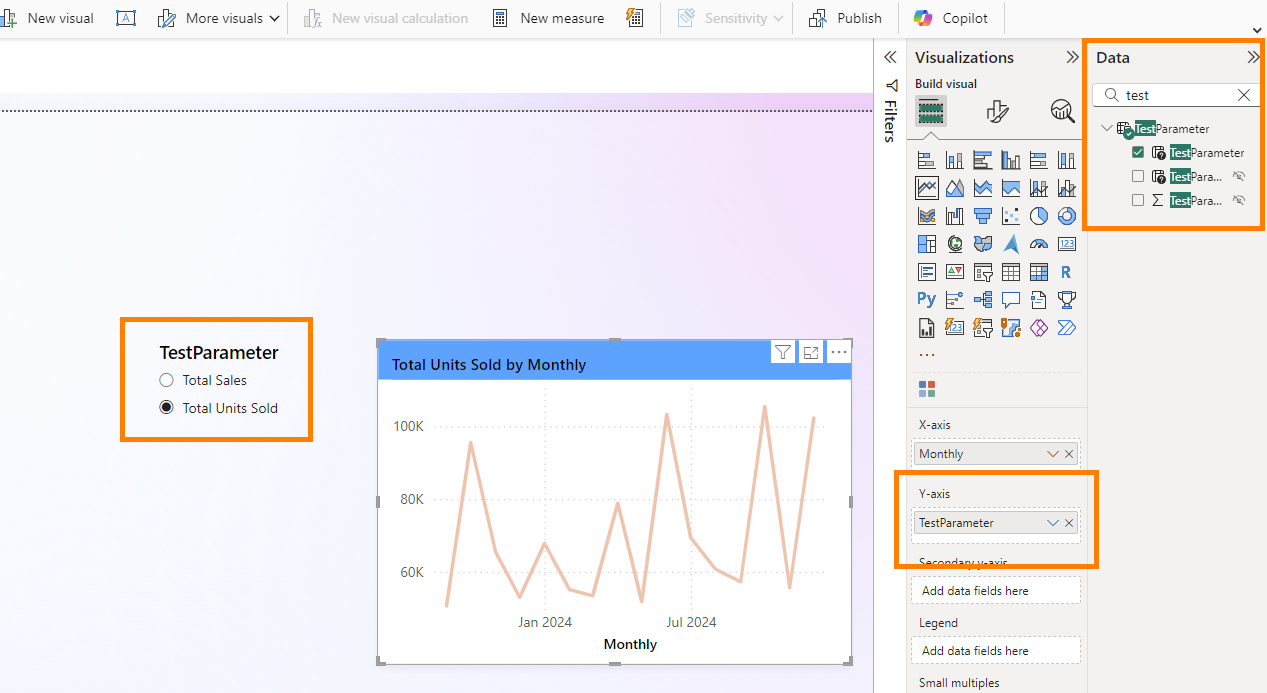This screenshot has width=1267, height=693.
Task: Collapse the TestParameter table node
Action: [1107, 128]
